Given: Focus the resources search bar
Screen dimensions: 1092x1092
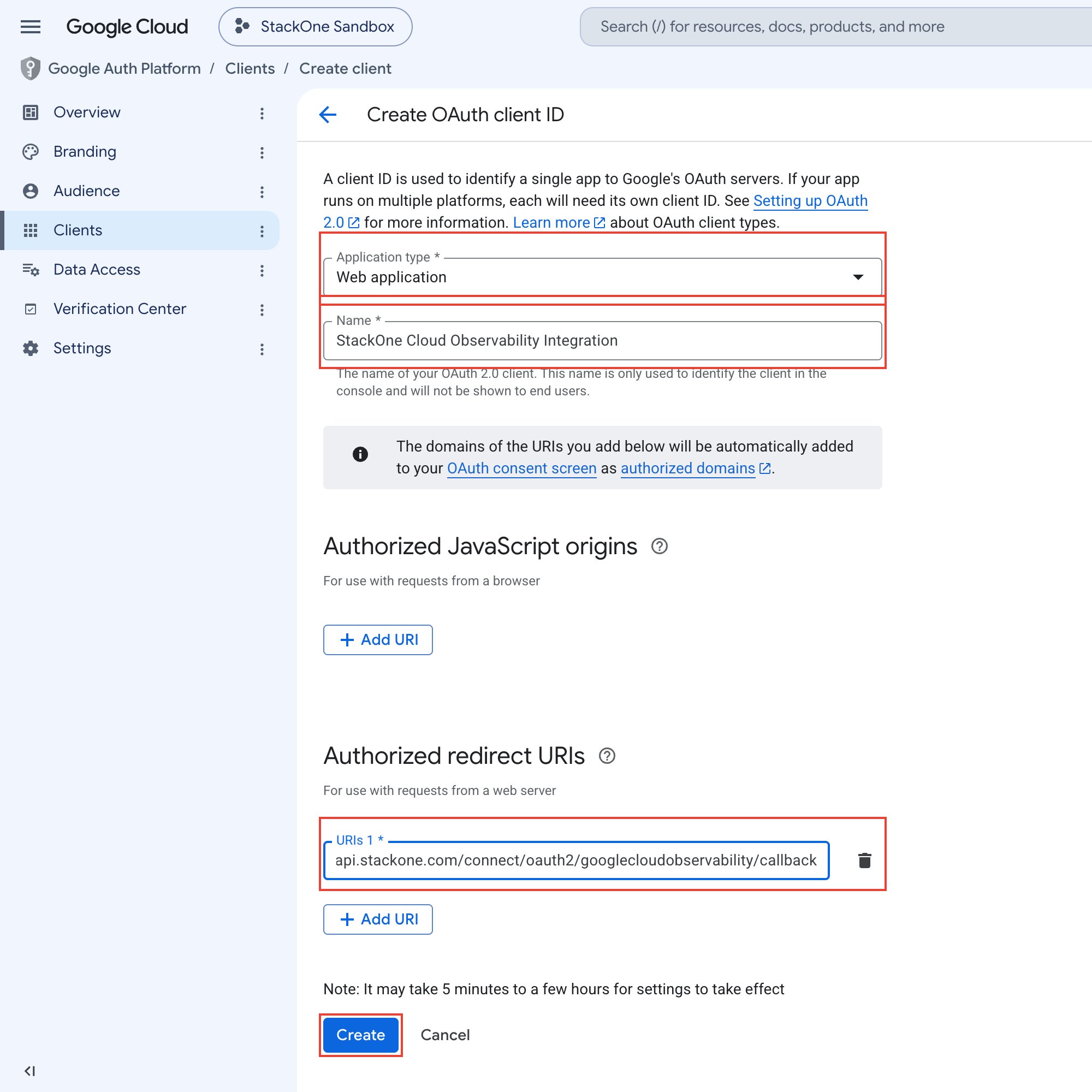Looking at the screenshot, I should [x=836, y=27].
